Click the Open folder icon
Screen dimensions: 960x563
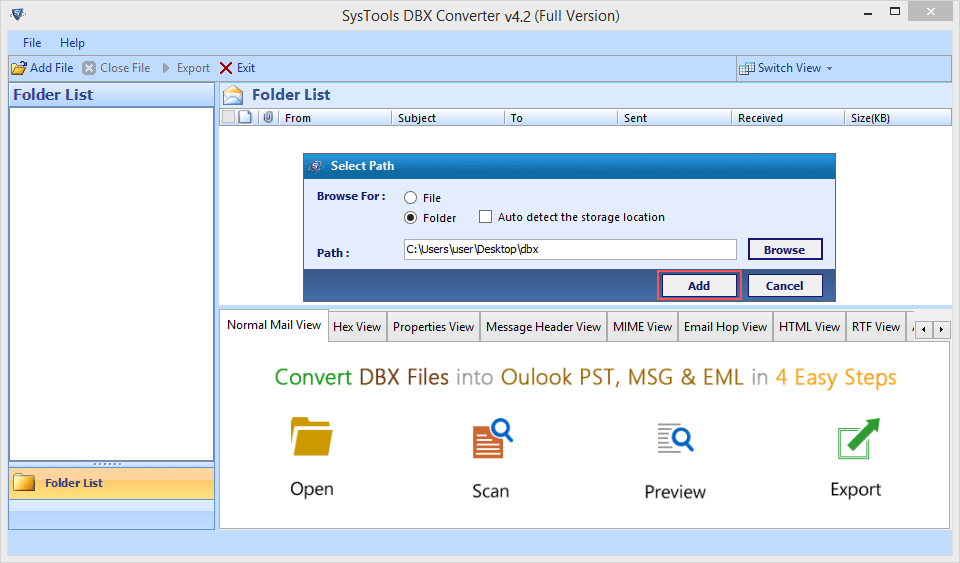312,437
